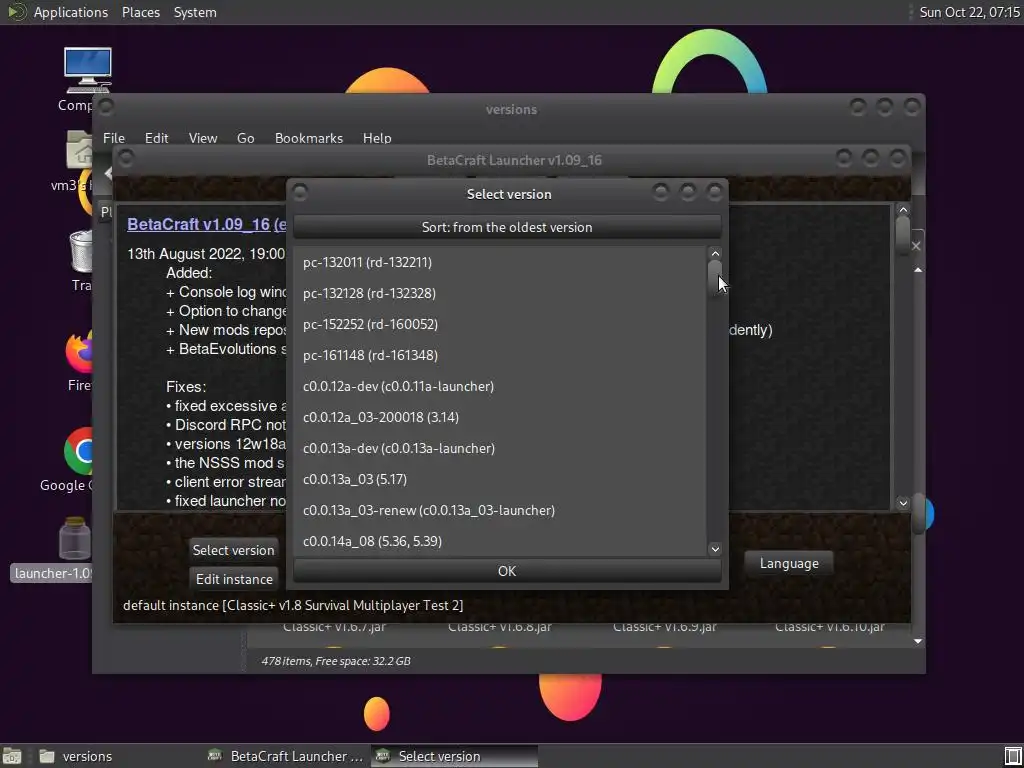Viewport: 1024px width, 768px height.
Task: Click the Trash desktop icon
Action: point(81,250)
